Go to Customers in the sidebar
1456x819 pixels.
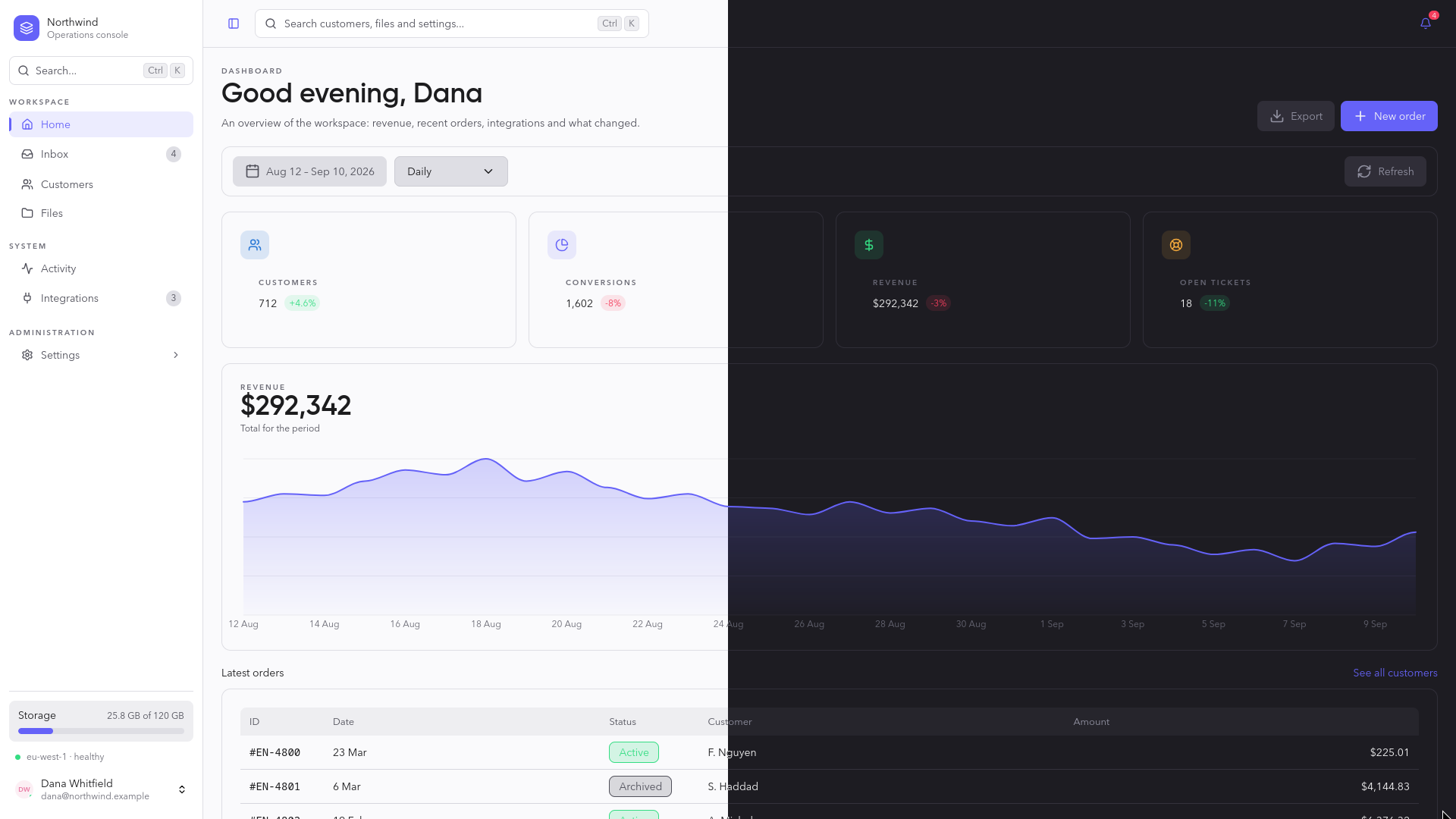(102, 184)
